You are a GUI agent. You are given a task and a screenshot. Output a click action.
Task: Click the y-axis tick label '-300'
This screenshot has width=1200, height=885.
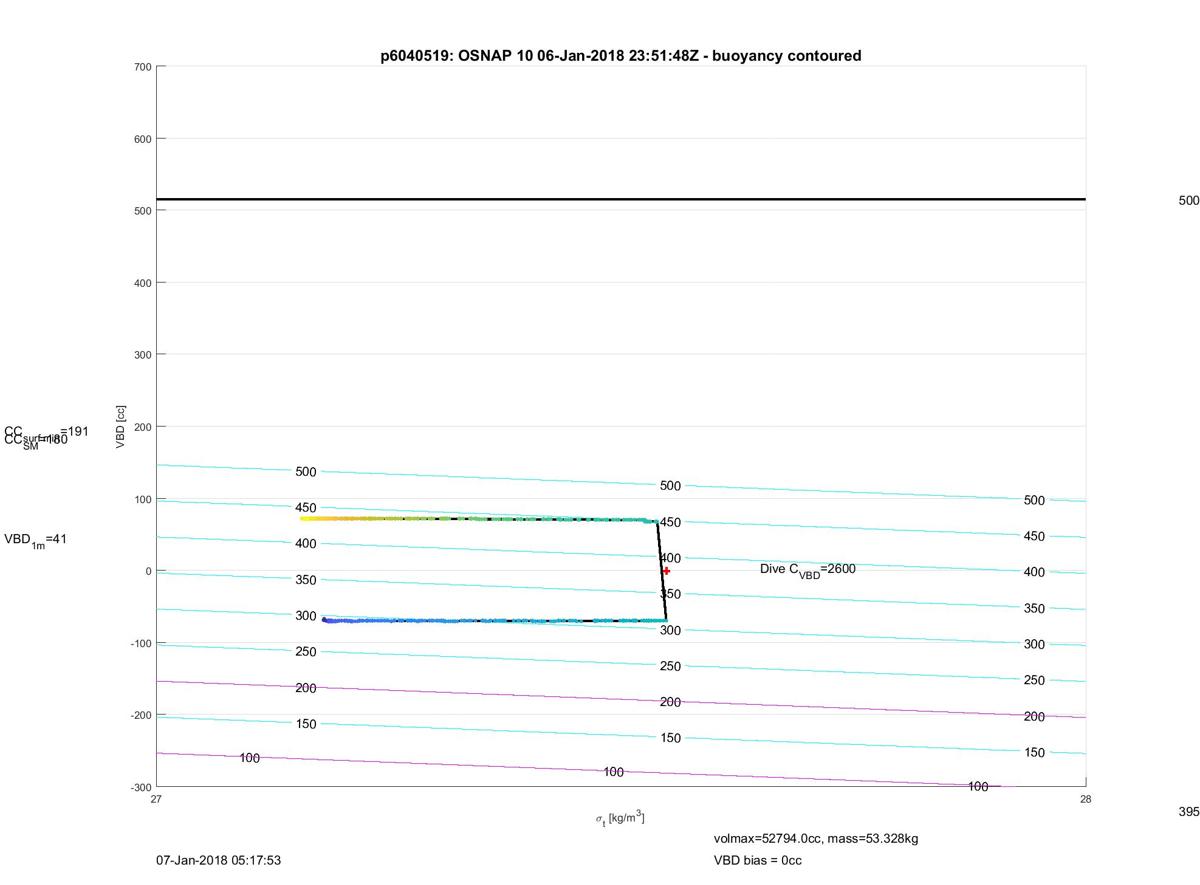tap(140, 787)
